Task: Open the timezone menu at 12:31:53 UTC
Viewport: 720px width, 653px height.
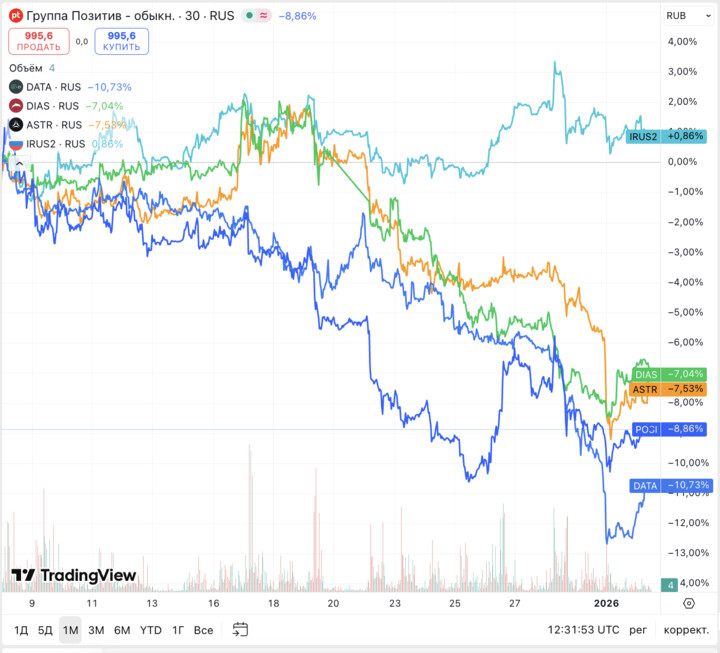Action: tap(584, 630)
